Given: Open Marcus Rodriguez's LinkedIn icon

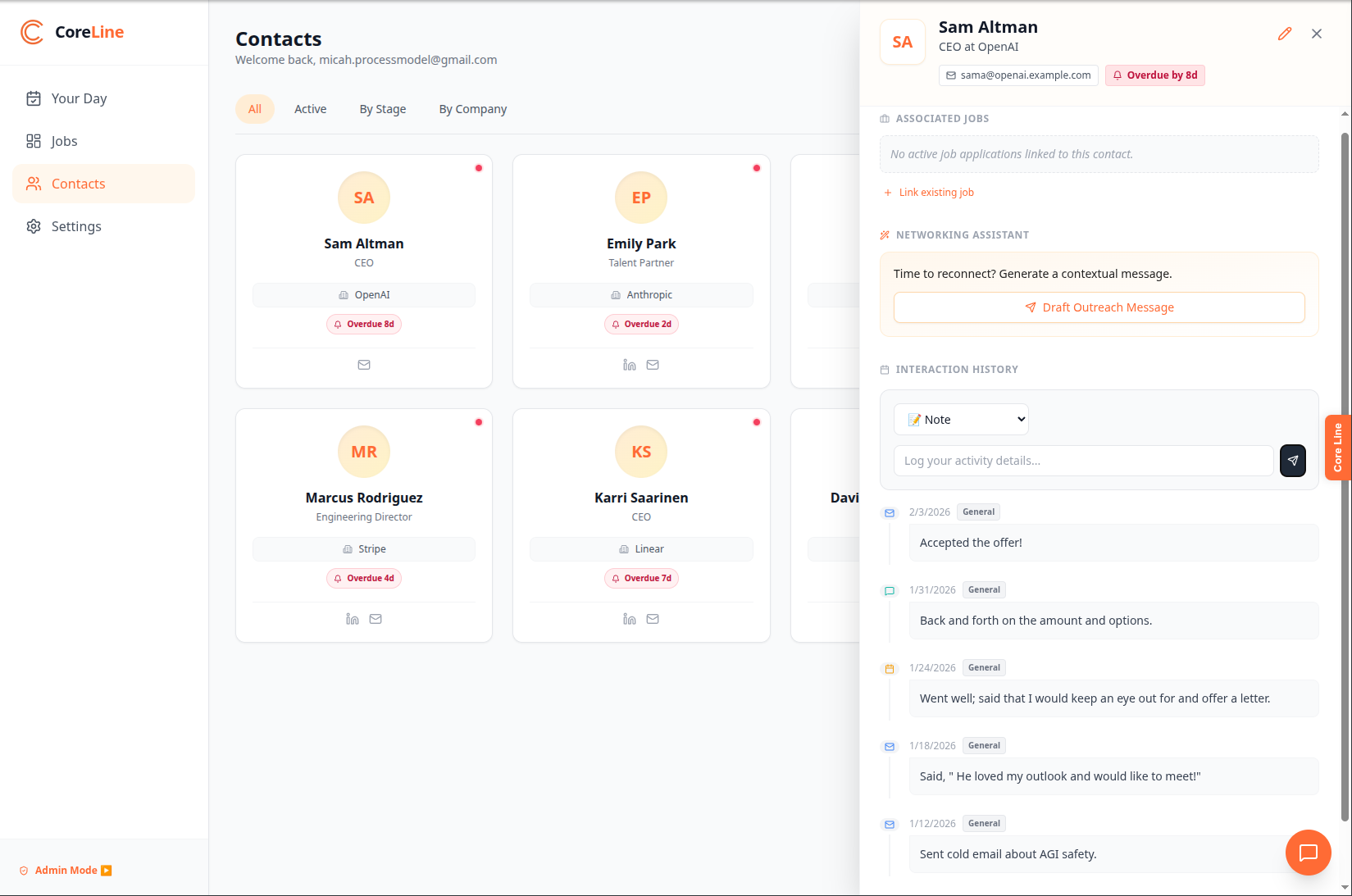Looking at the screenshot, I should pos(352,619).
